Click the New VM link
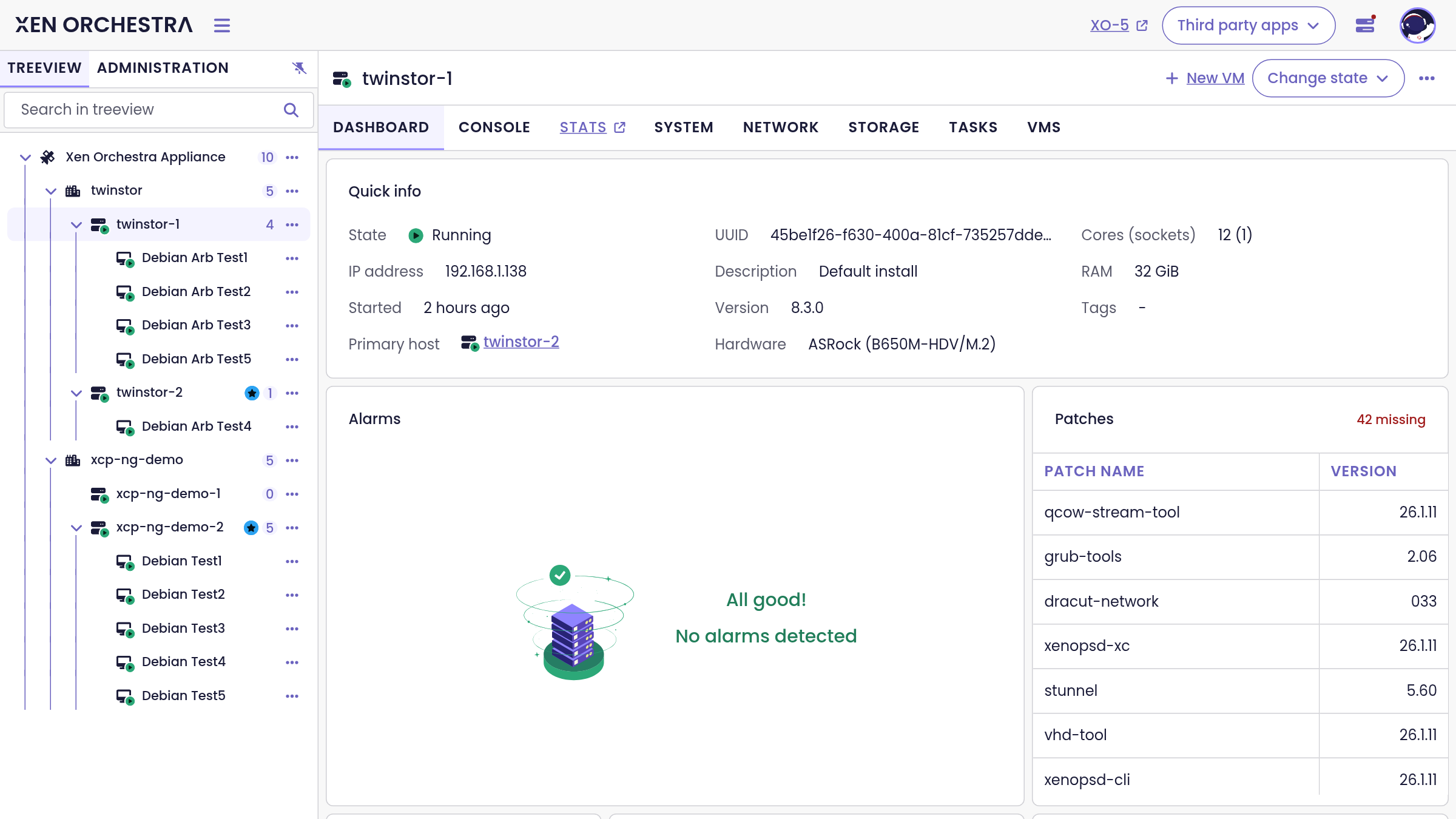Screen dimensions: 1456x819 (x=1215, y=78)
